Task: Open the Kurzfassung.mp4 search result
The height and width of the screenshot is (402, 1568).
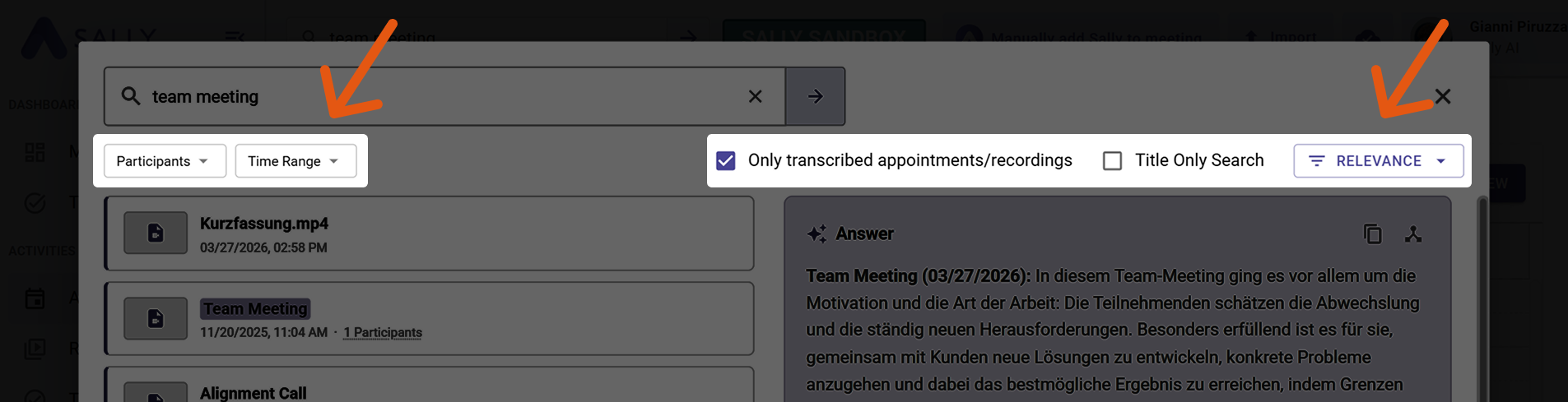Action: pyautogui.click(x=461, y=233)
